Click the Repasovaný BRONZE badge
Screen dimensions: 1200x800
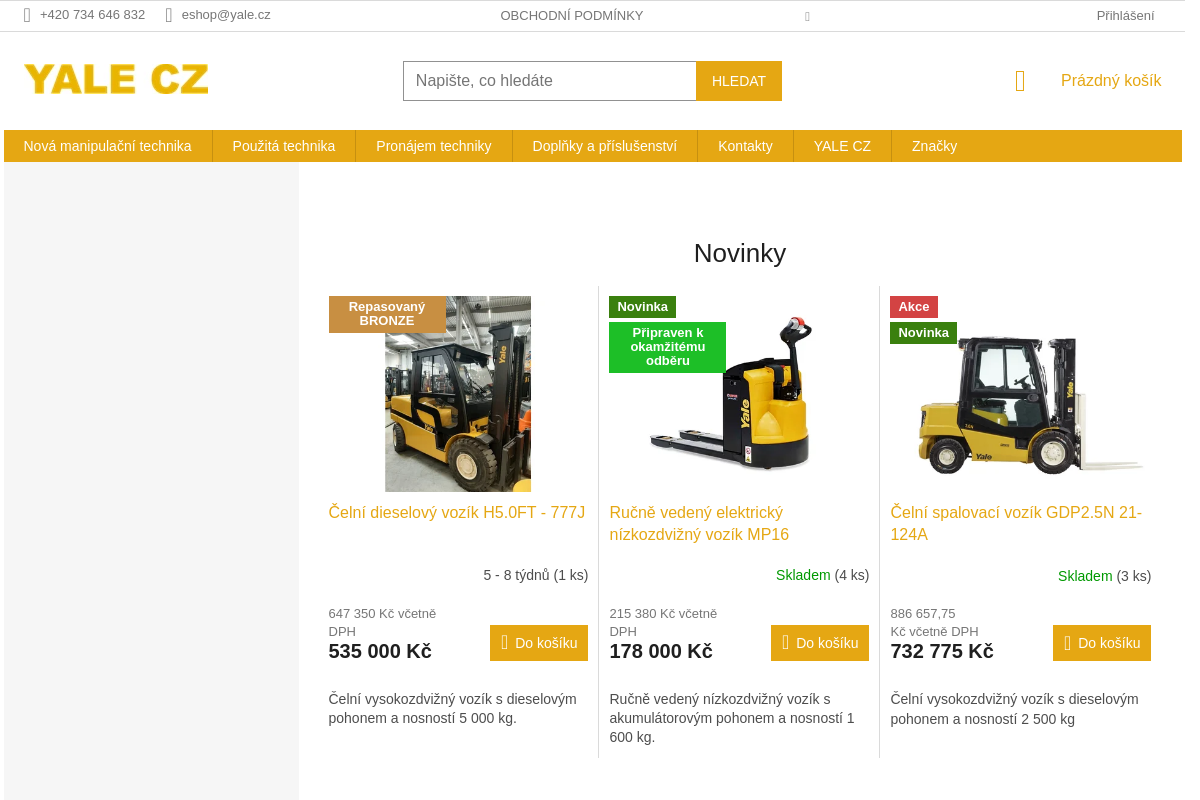click(x=387, y=314)
